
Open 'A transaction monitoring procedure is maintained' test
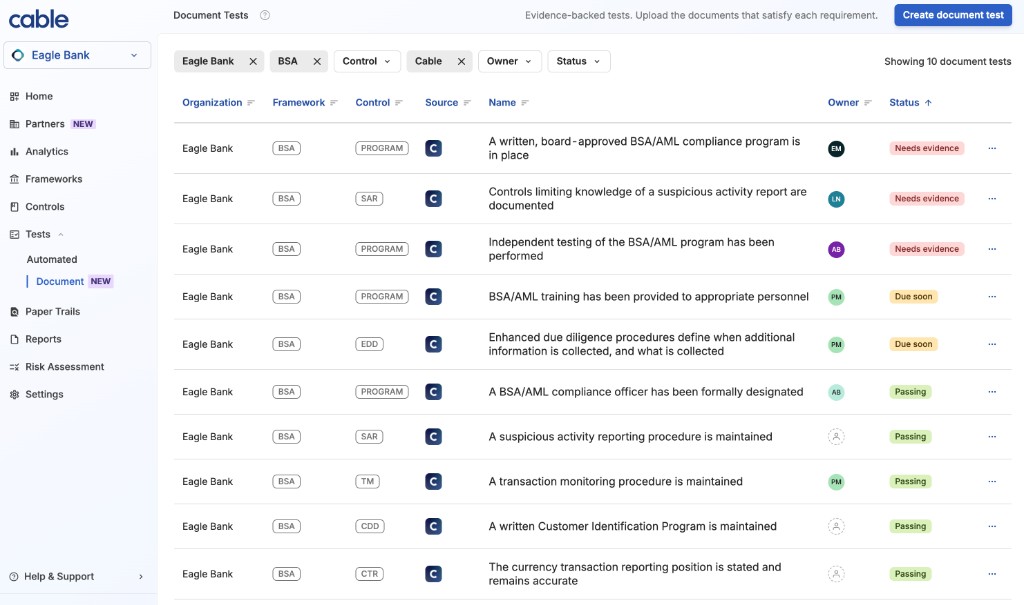coord(615,482)
